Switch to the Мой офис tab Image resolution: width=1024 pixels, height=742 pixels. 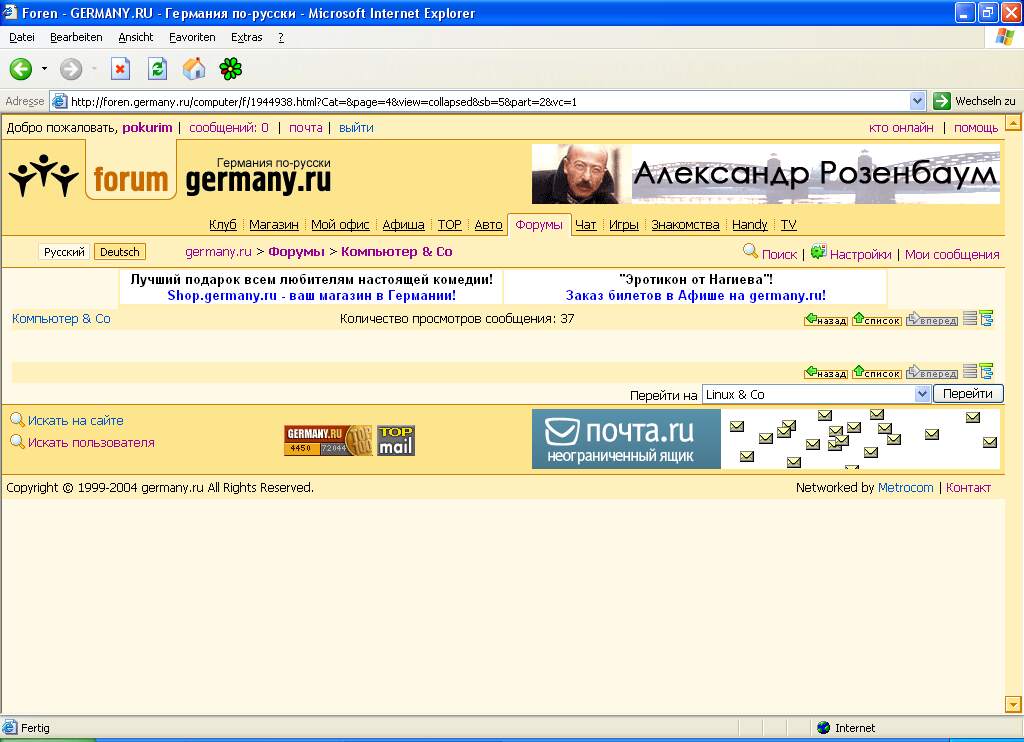click(340, 225)
